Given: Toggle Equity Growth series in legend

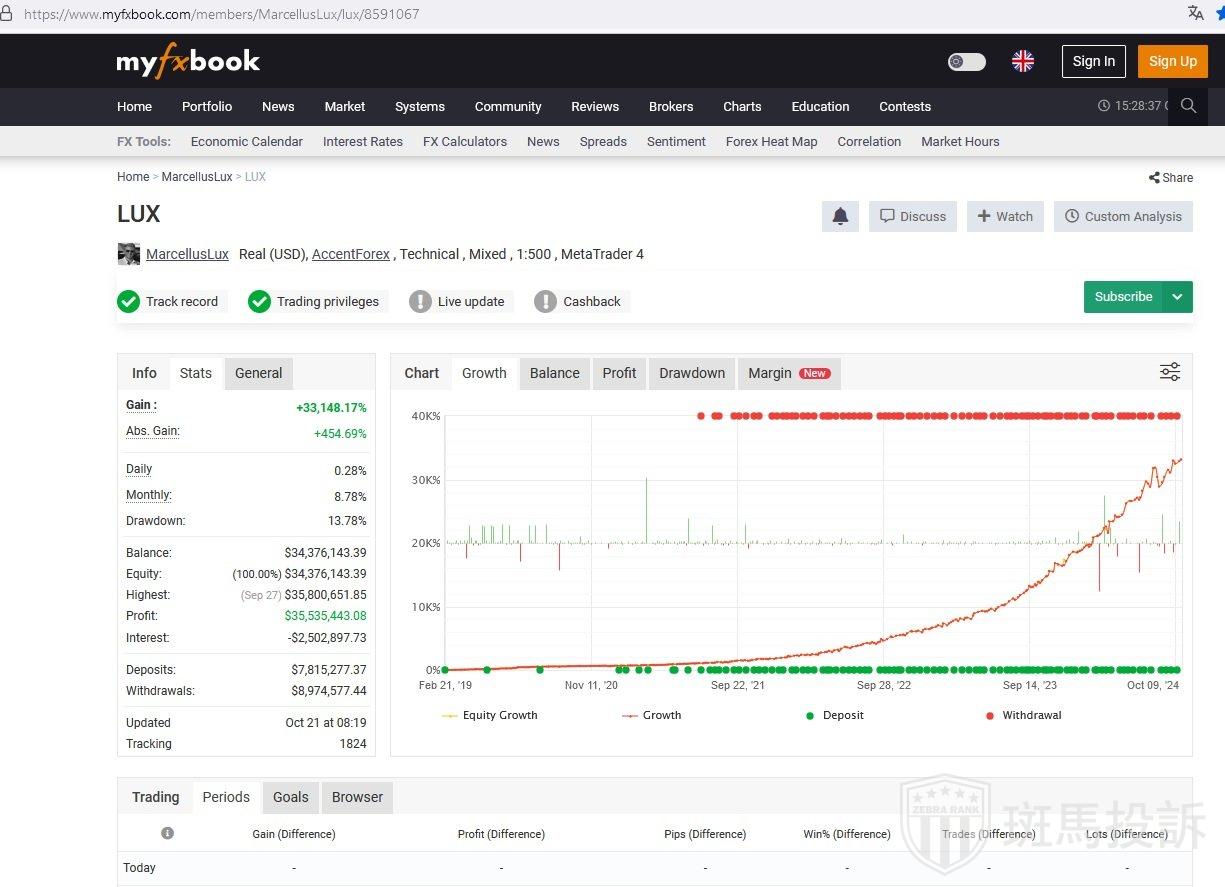Looking at the screenshot, I should tap(490, 715).
